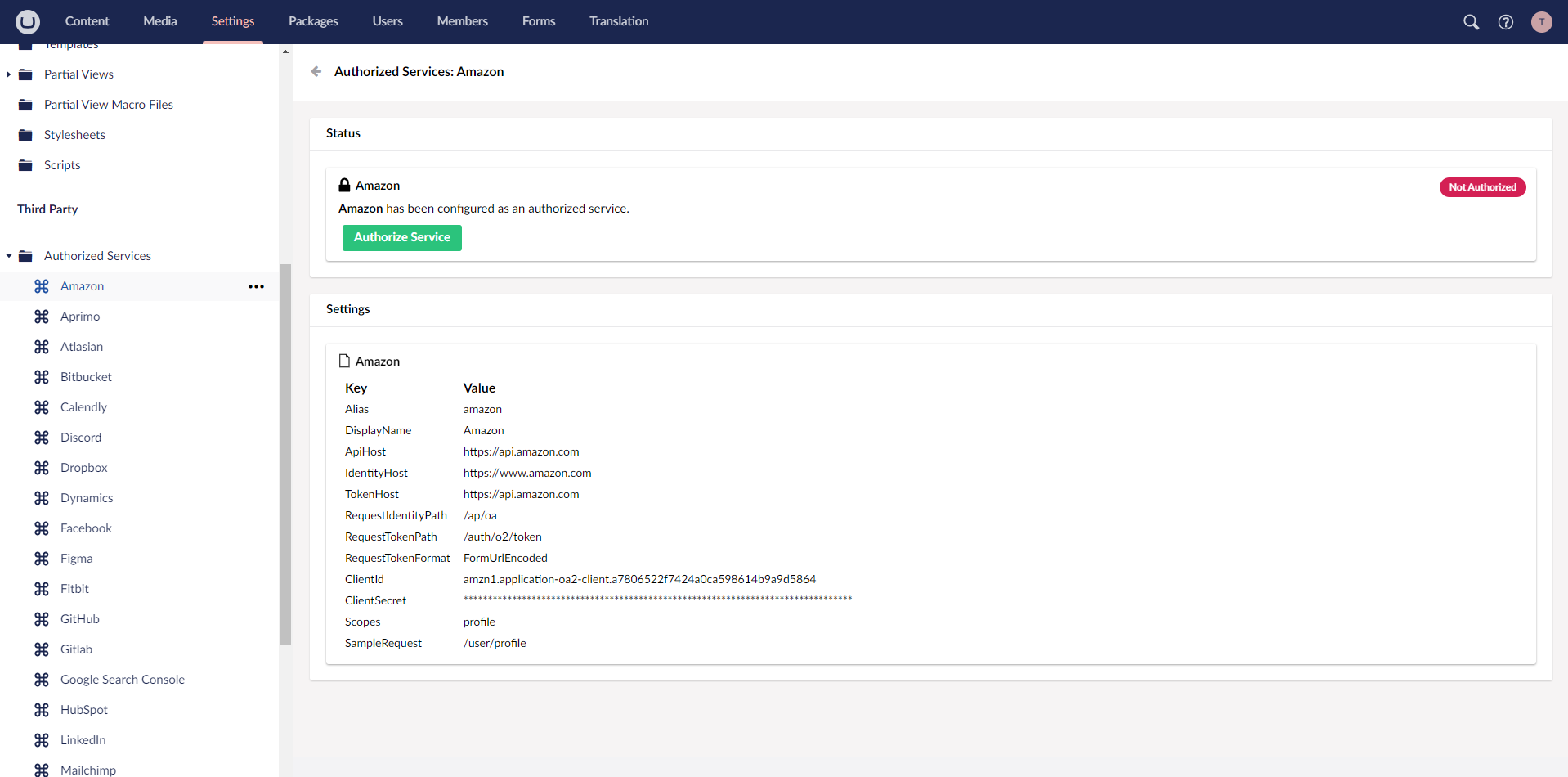Collapse the Authorized Services tree node
This screenshot has width=1568, height=777.
click(x=9, y=256)
